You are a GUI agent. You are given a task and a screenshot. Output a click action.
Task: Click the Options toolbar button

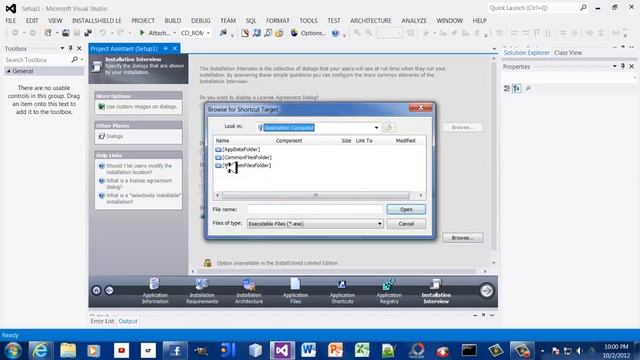[x=308, y=33]
